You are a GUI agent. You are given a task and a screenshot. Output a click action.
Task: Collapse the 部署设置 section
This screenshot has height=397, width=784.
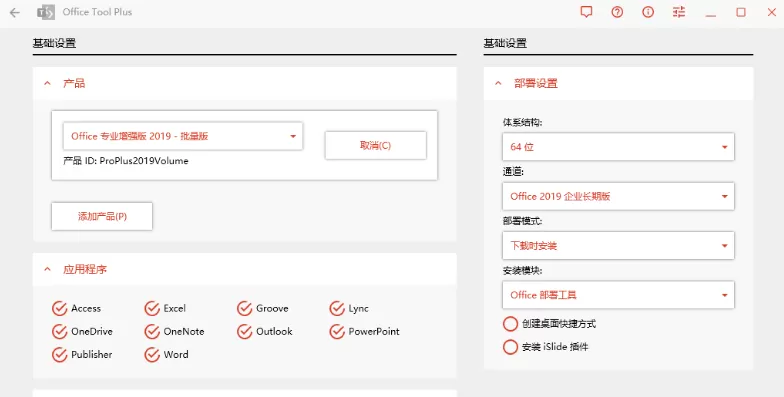(x=498, y=84)
